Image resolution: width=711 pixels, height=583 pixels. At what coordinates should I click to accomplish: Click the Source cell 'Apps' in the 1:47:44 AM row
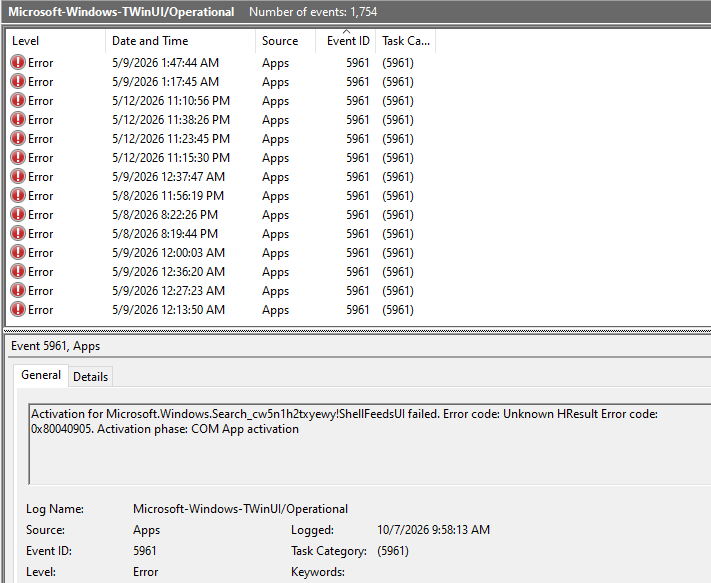point(275,63)
